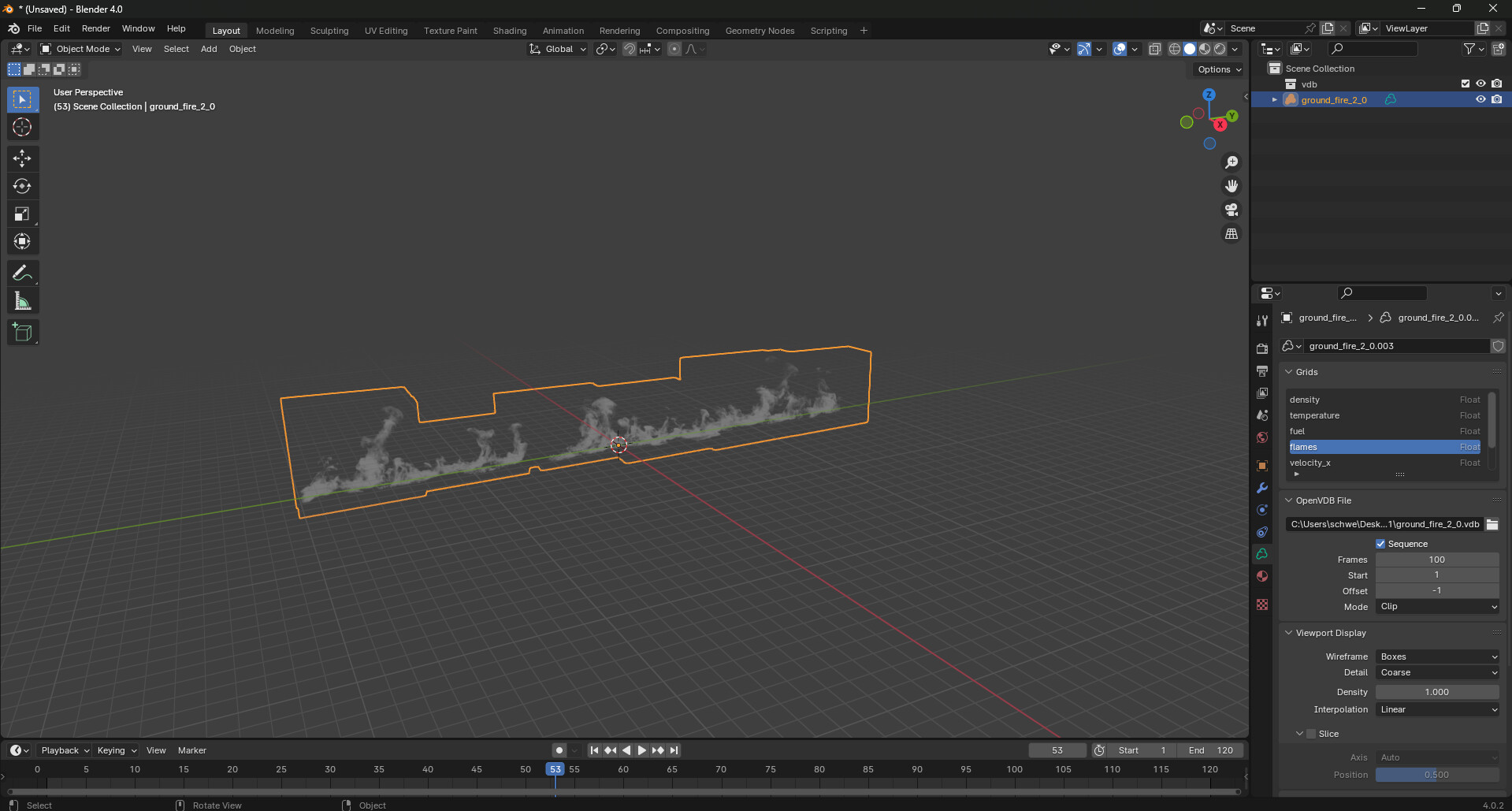Image resolution: width=1512 pixels, height=811 pixels.
Task: Open the File menu
Action: point(35,28)
